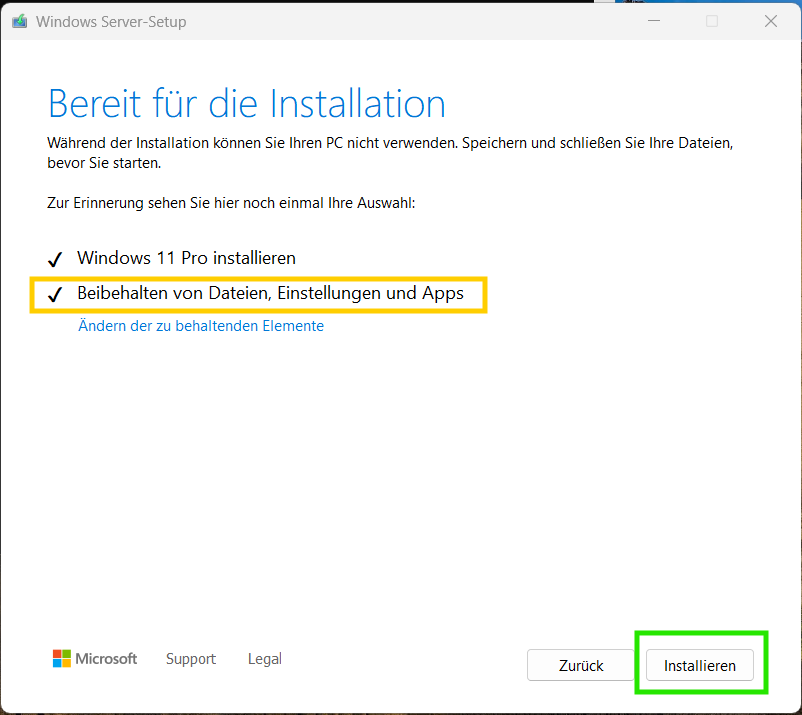Click the Windows Server-Setup title bar icon

pyautogui.click(x=19, y=21)
